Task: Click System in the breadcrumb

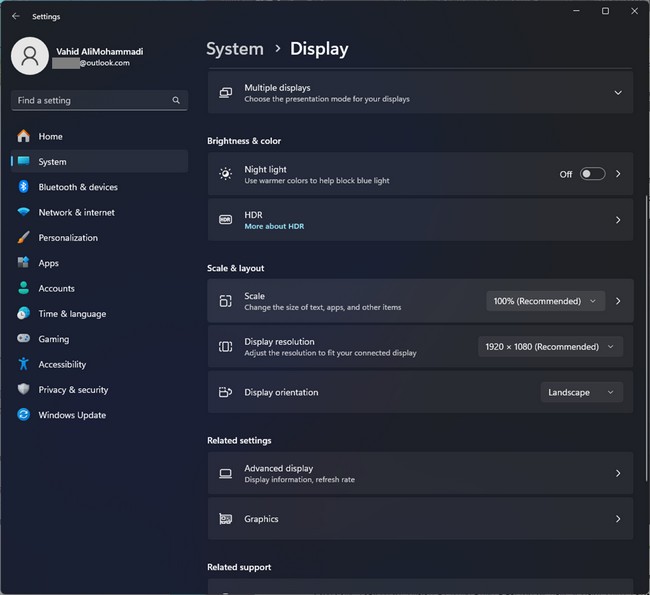Action: click(235, 49)
